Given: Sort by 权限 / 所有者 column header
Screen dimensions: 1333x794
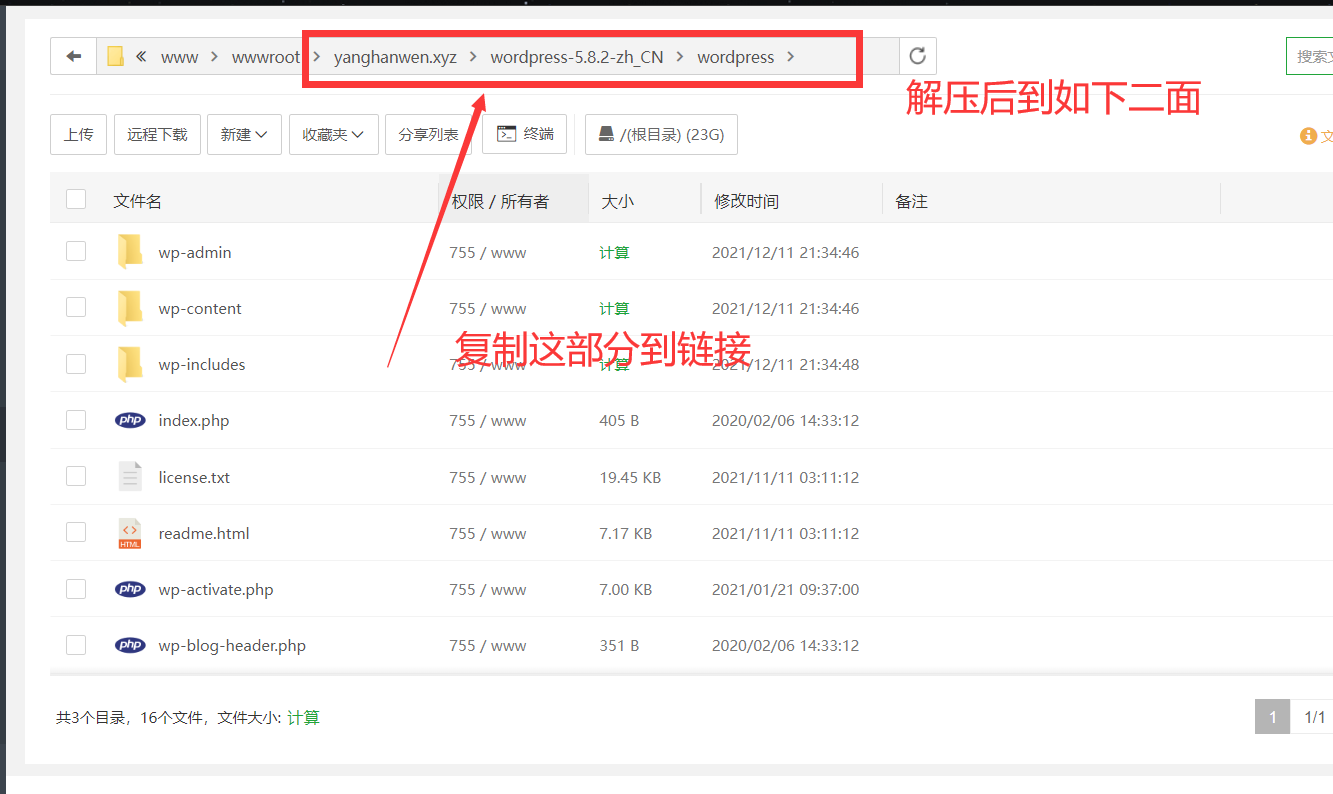Looking at the screenshot, I should click(x=500, y=201).
